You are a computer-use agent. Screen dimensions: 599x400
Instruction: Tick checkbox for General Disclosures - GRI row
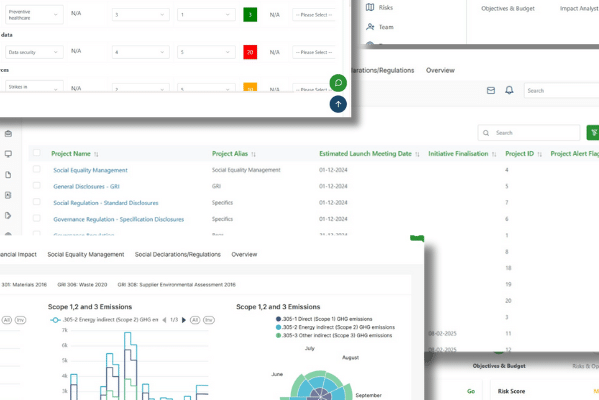37,185
